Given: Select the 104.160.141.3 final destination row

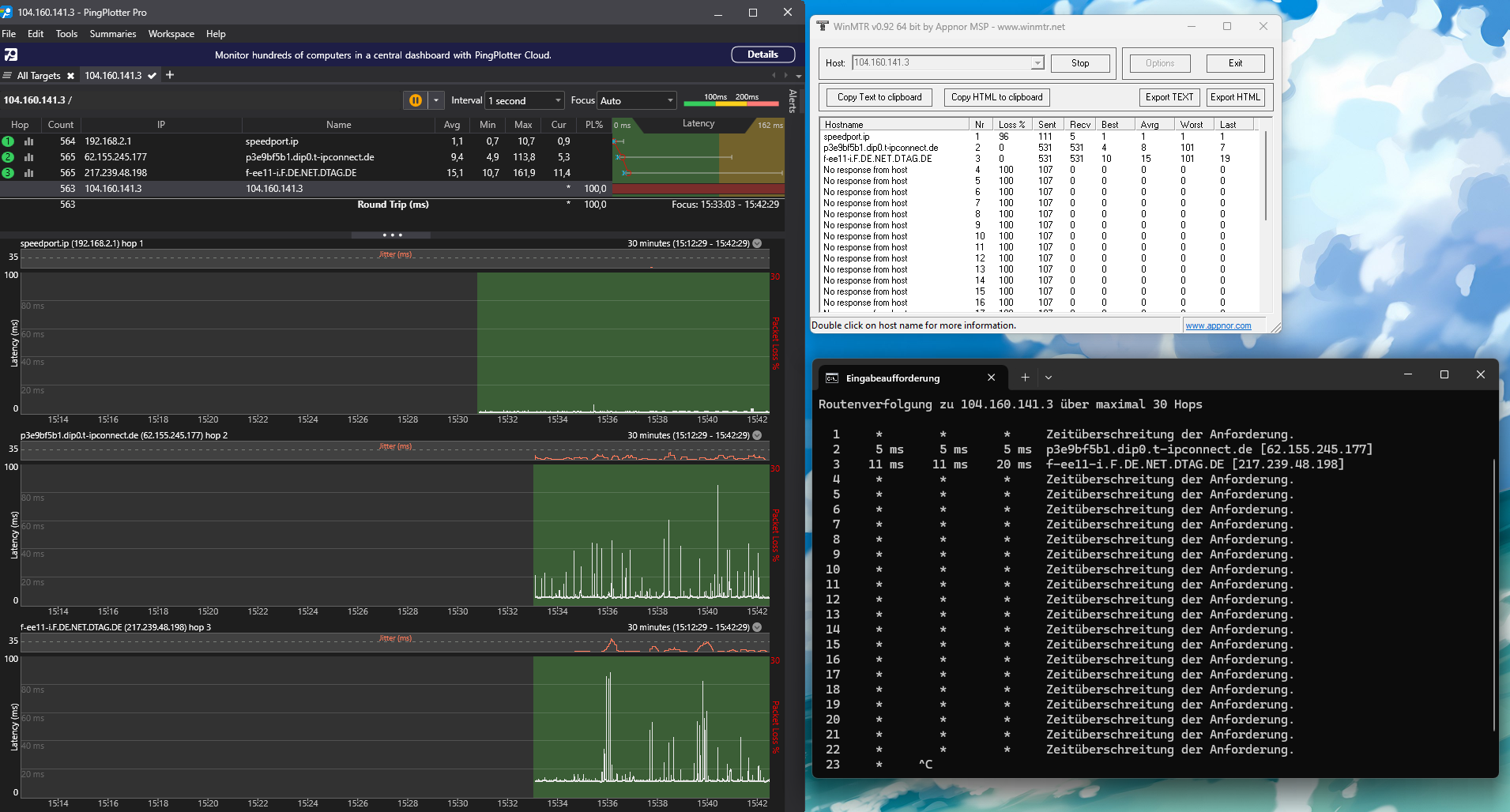Looking at the screenshot, I should 392,189.
